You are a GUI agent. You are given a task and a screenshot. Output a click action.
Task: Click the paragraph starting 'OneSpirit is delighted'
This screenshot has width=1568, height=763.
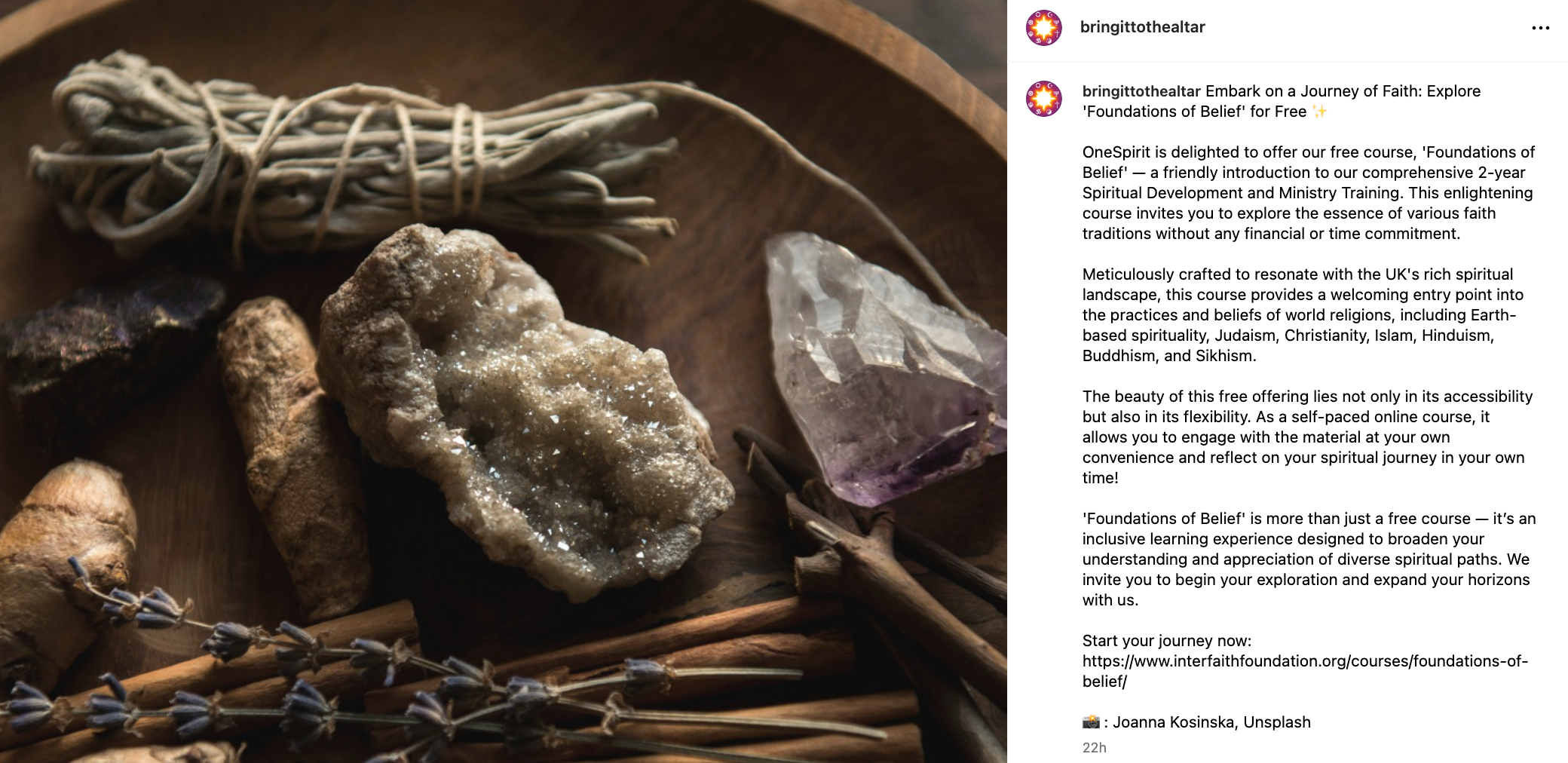click(1309, 193)
